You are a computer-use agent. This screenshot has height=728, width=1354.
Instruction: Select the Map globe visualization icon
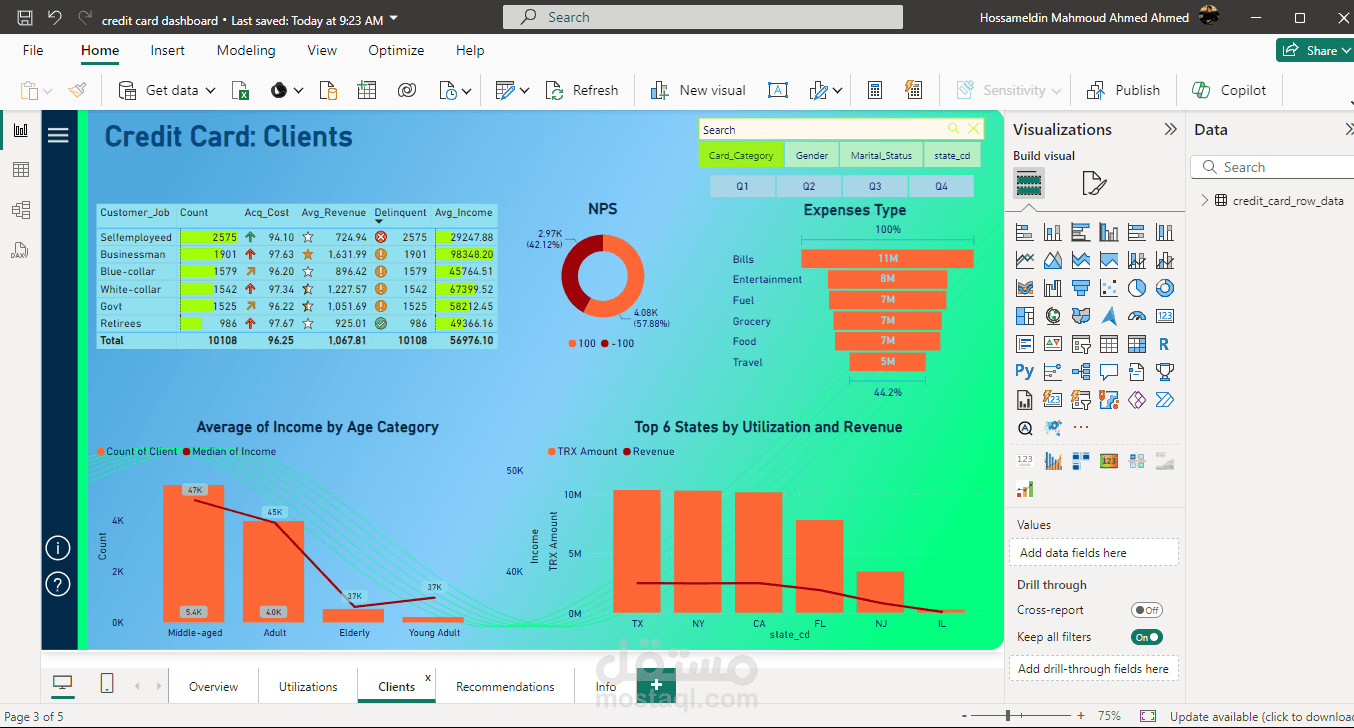point(1053,316)
